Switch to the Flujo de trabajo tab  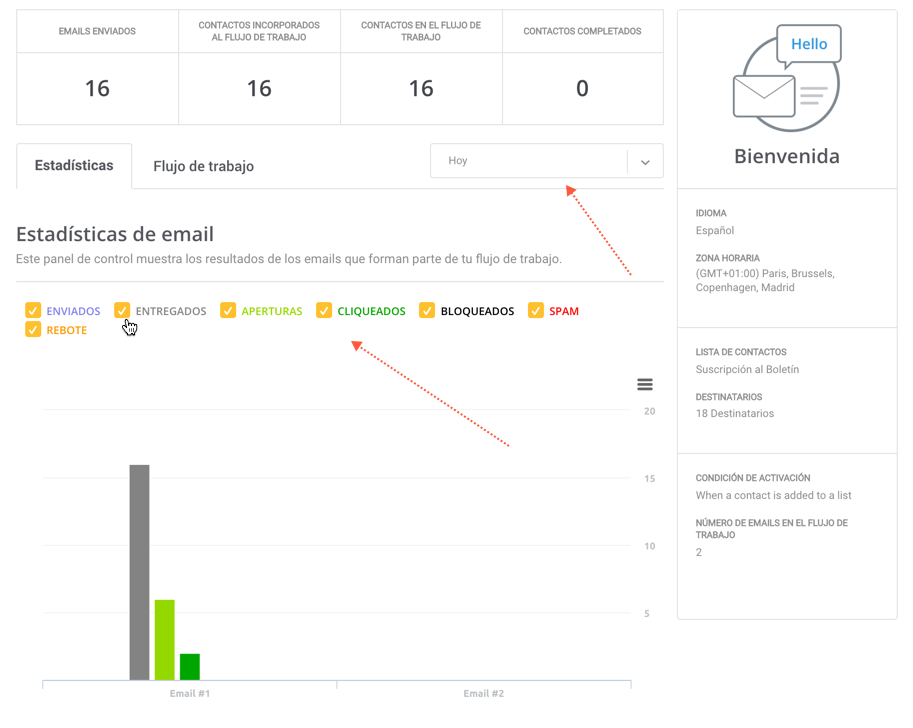pyautogui.click(x=203, y=167)
